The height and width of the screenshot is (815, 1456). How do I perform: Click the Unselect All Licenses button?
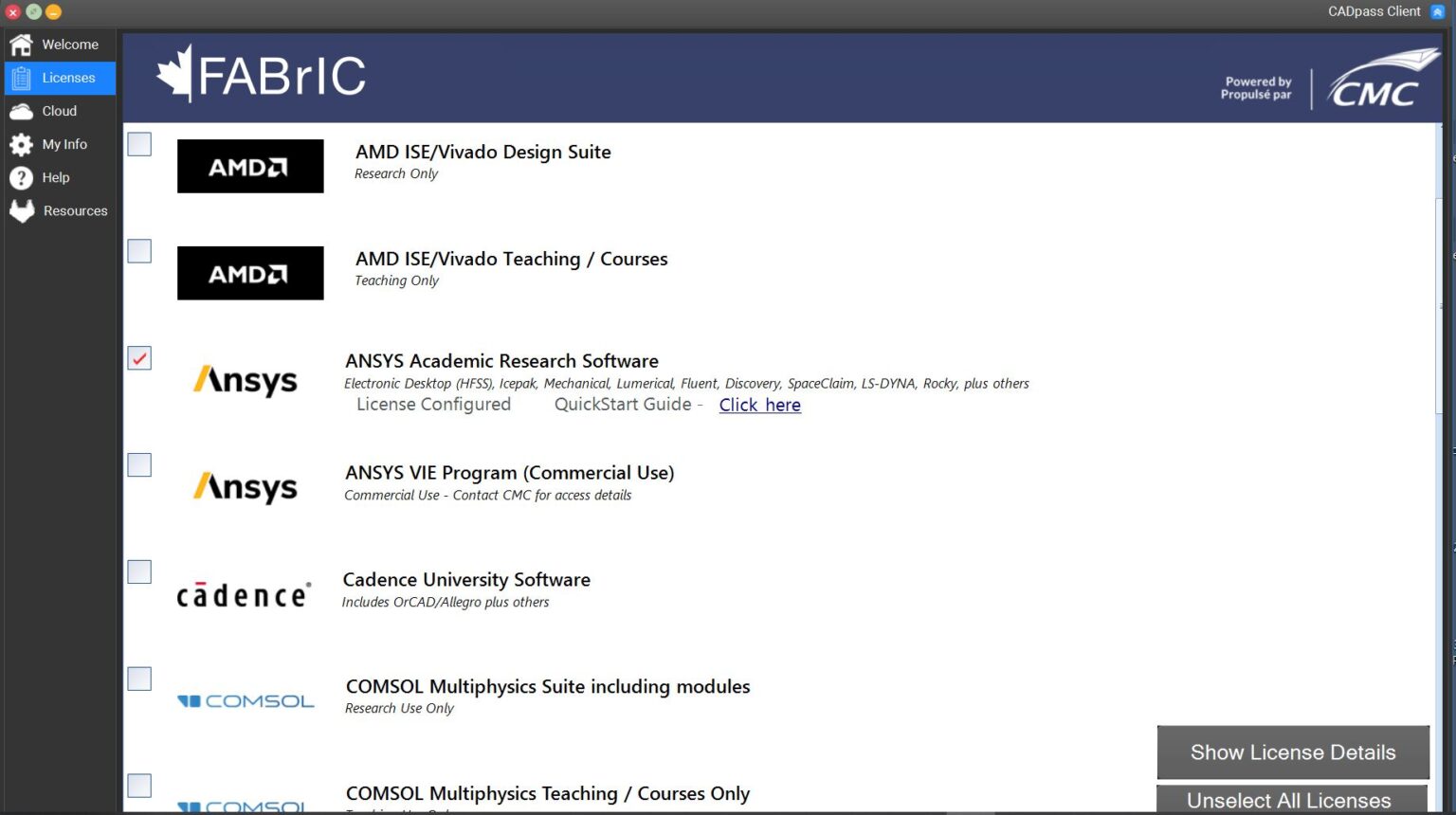[1291, 801]
